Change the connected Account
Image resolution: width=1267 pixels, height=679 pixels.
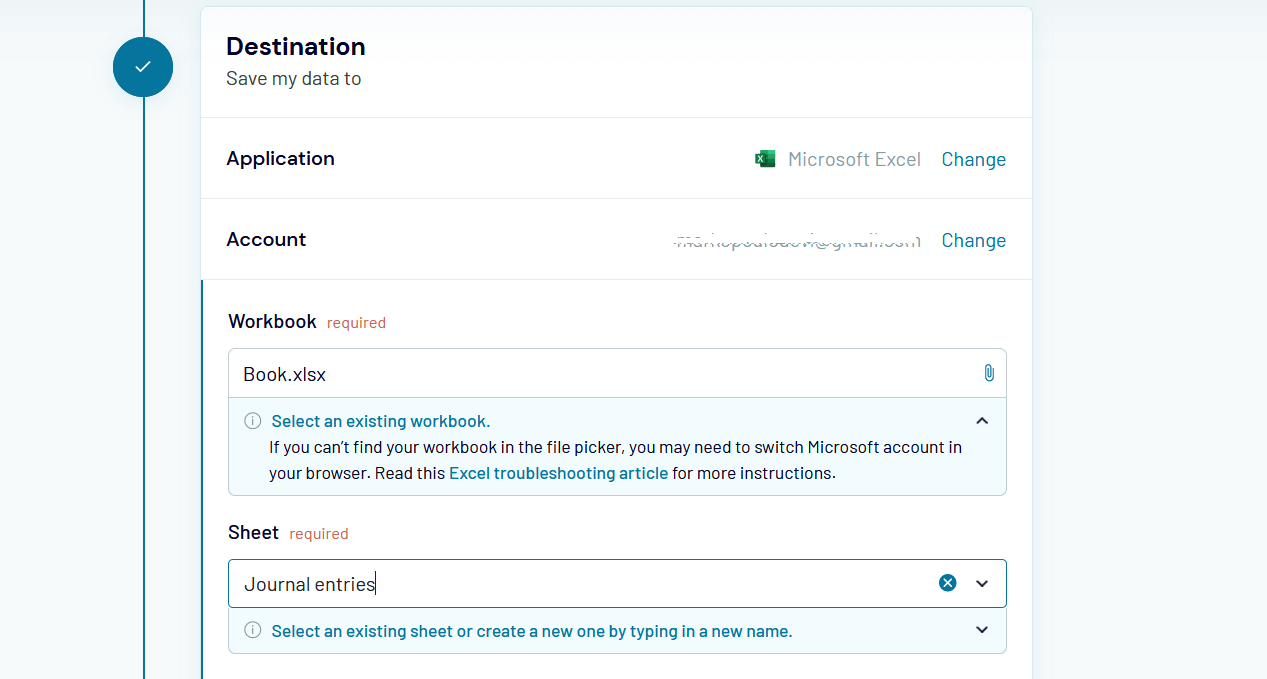[973, 240]
